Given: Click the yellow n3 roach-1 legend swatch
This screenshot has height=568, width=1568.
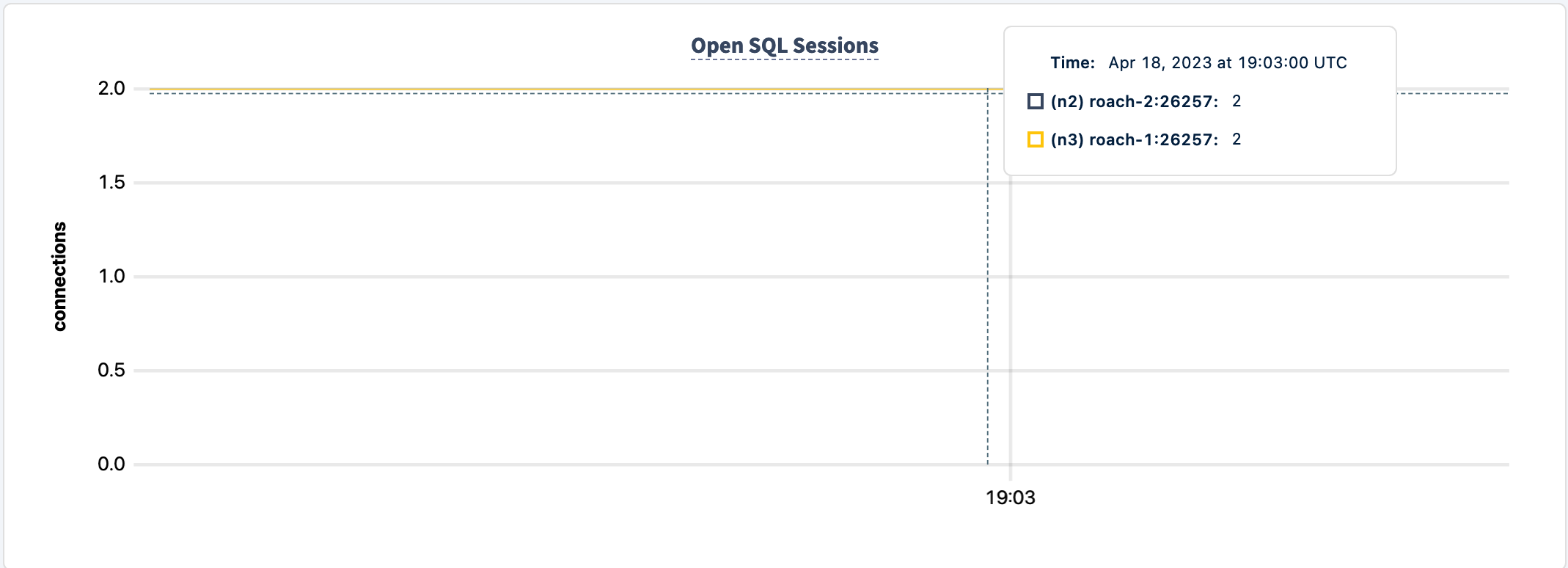Looking at the screenshot, I should tap(1035, 139).
